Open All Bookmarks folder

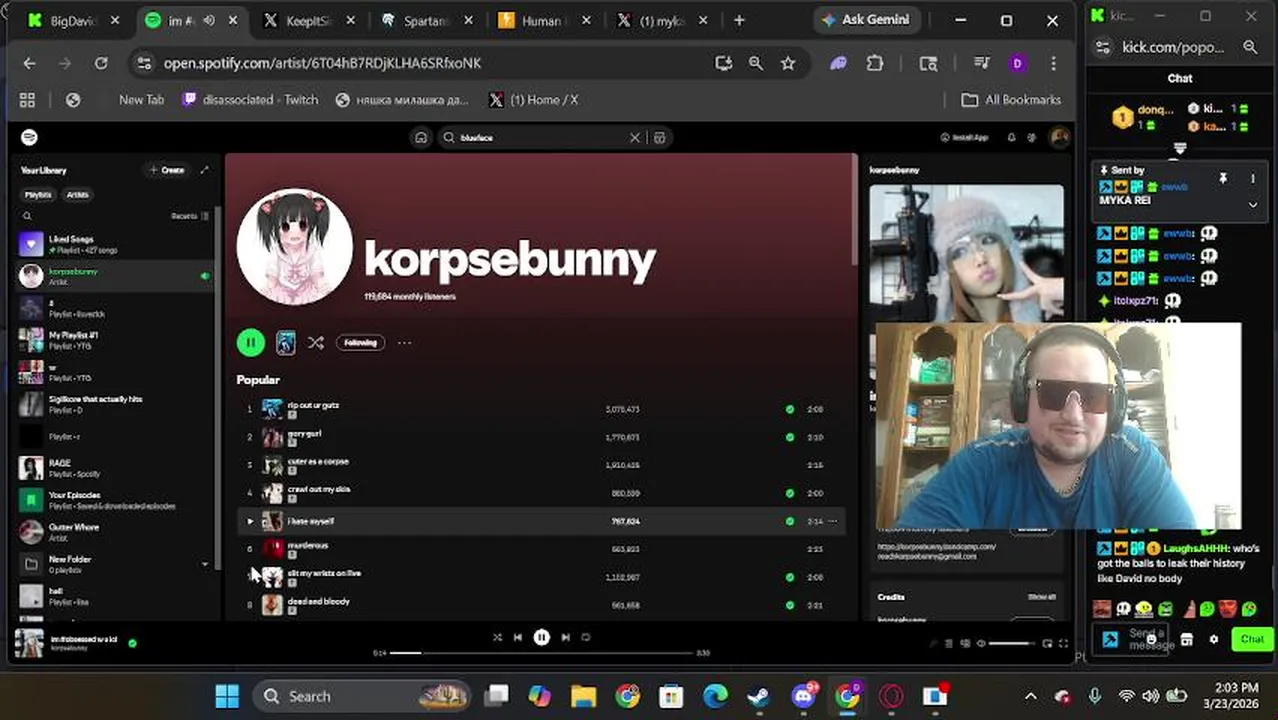(1010, 100)
